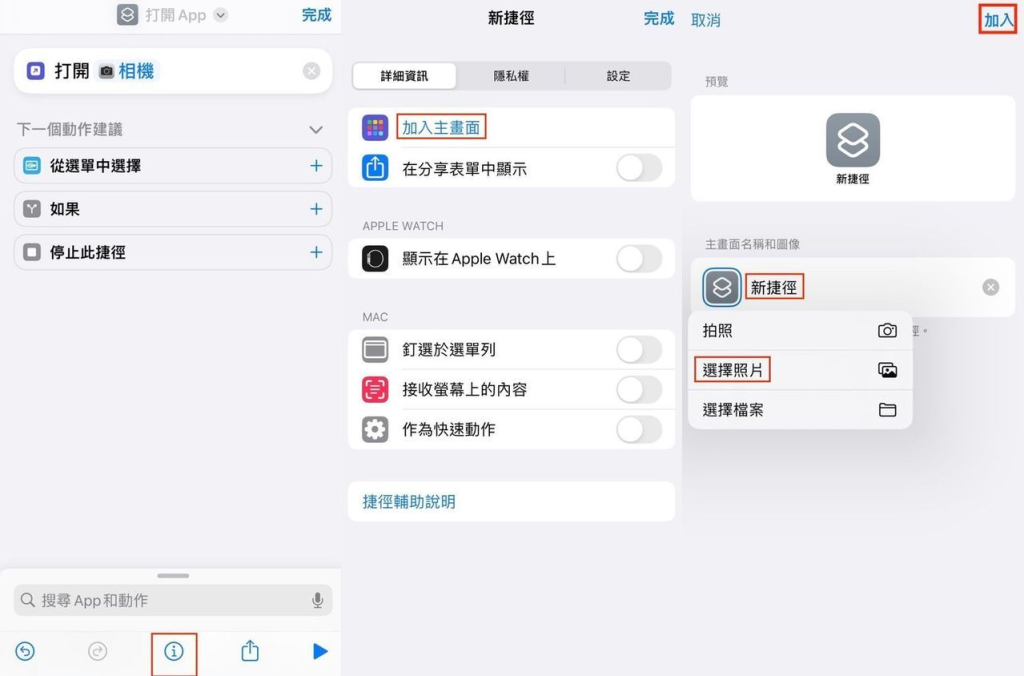Screen dimensions: 1024x676
Task: Select the 相機 app parameter
Action: coord(128,71)
